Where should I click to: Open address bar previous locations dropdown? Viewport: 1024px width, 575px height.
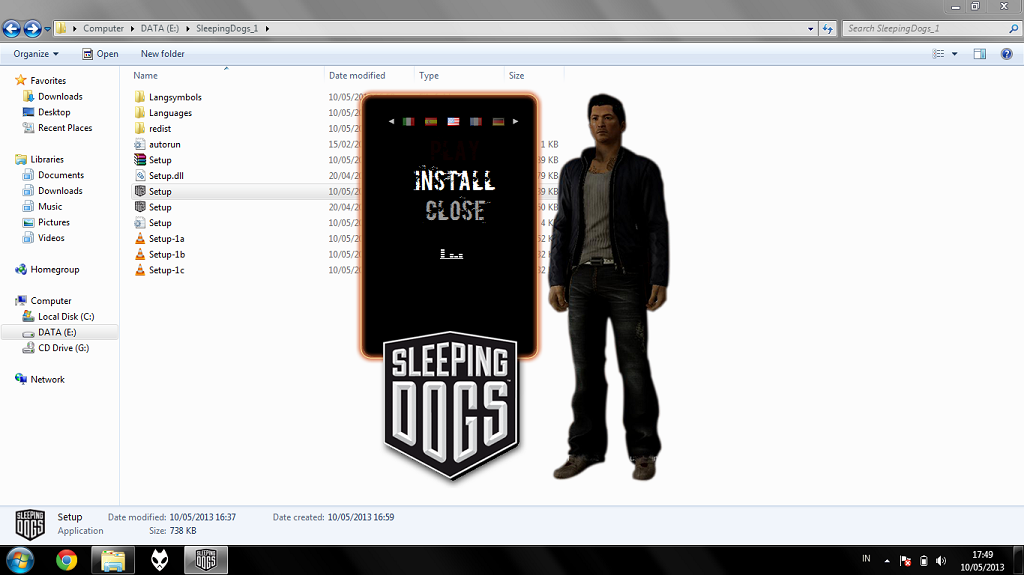click(x=810, y=29)
